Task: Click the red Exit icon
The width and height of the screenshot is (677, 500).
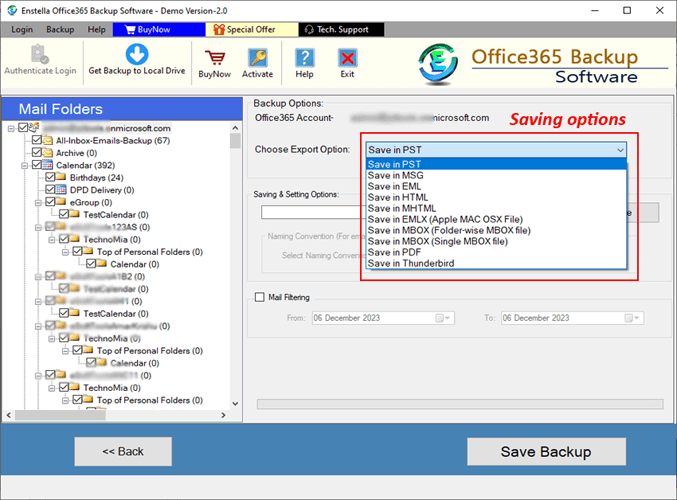Action: tap(347, 58)
